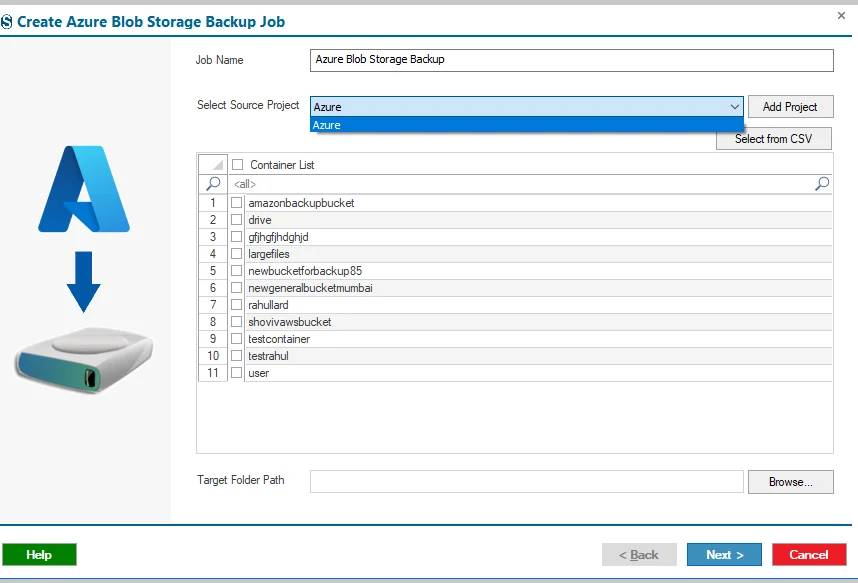Check the testrahul checkbox
Screen dimensions: 858x583
point(236,356)
